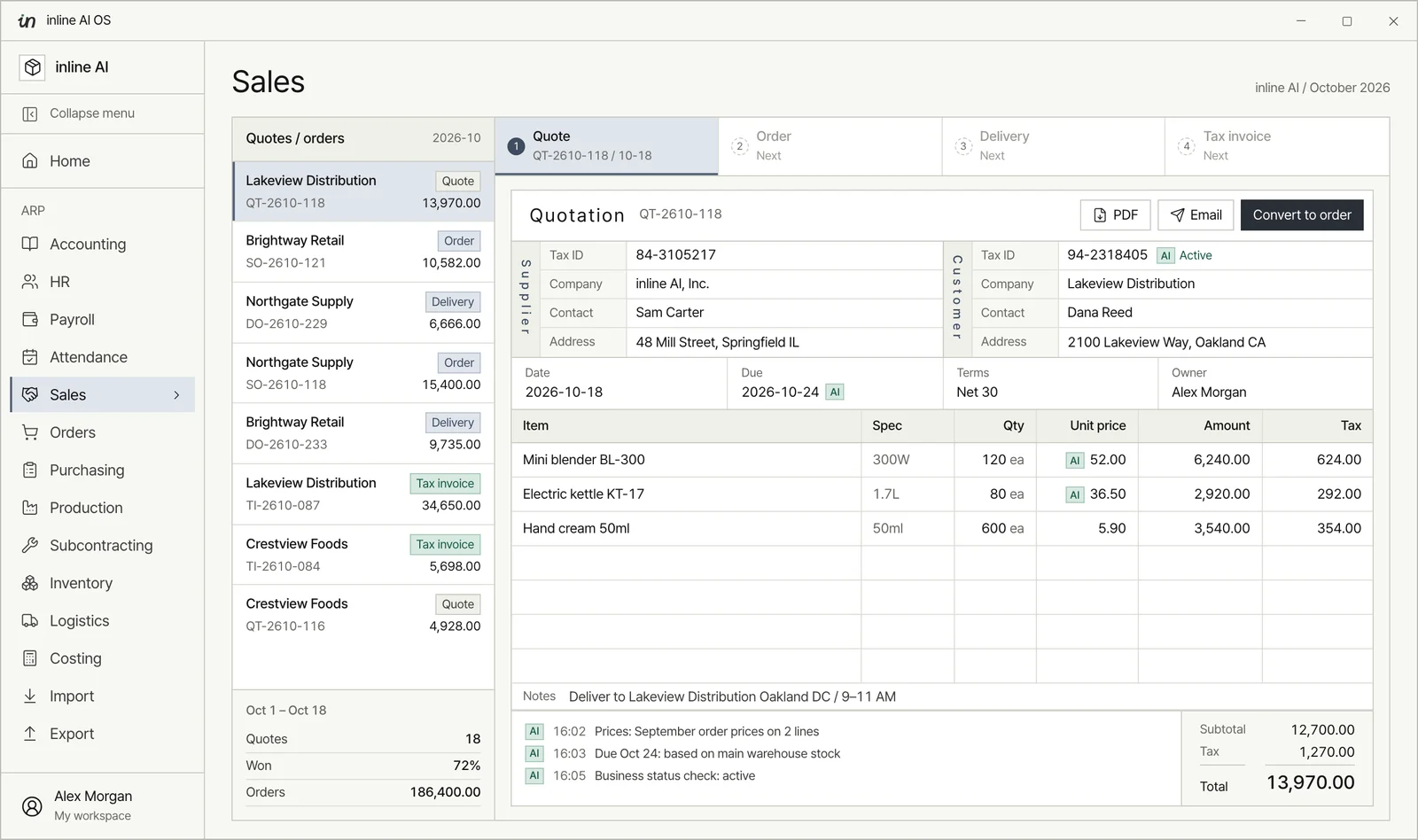Open Costing via its calculator icon
Screen dimensions: 1418x840
(30, 658)
